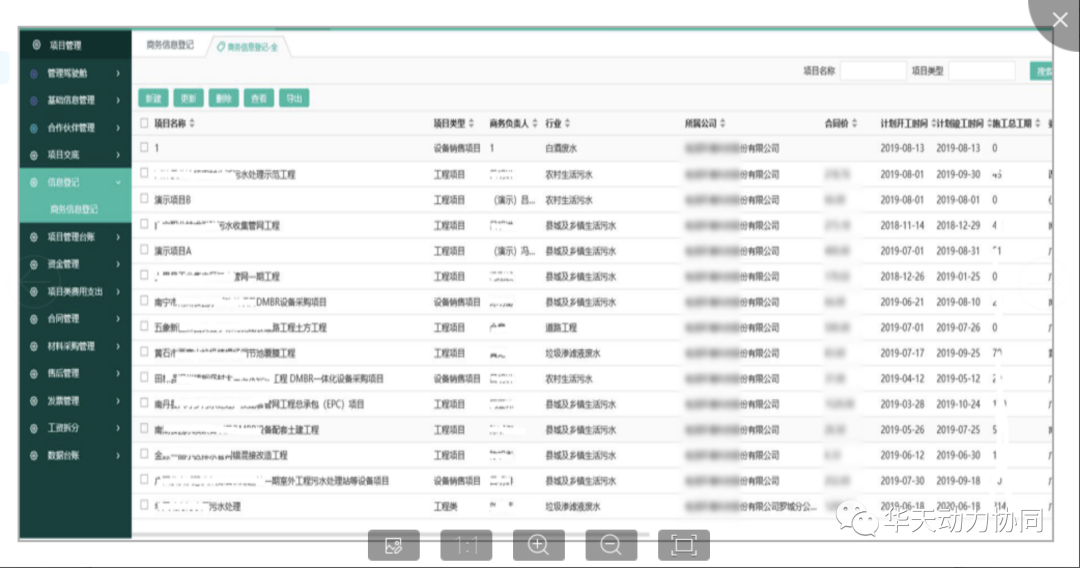Sort table by 项目名称 column arrows

click(192, 123)
